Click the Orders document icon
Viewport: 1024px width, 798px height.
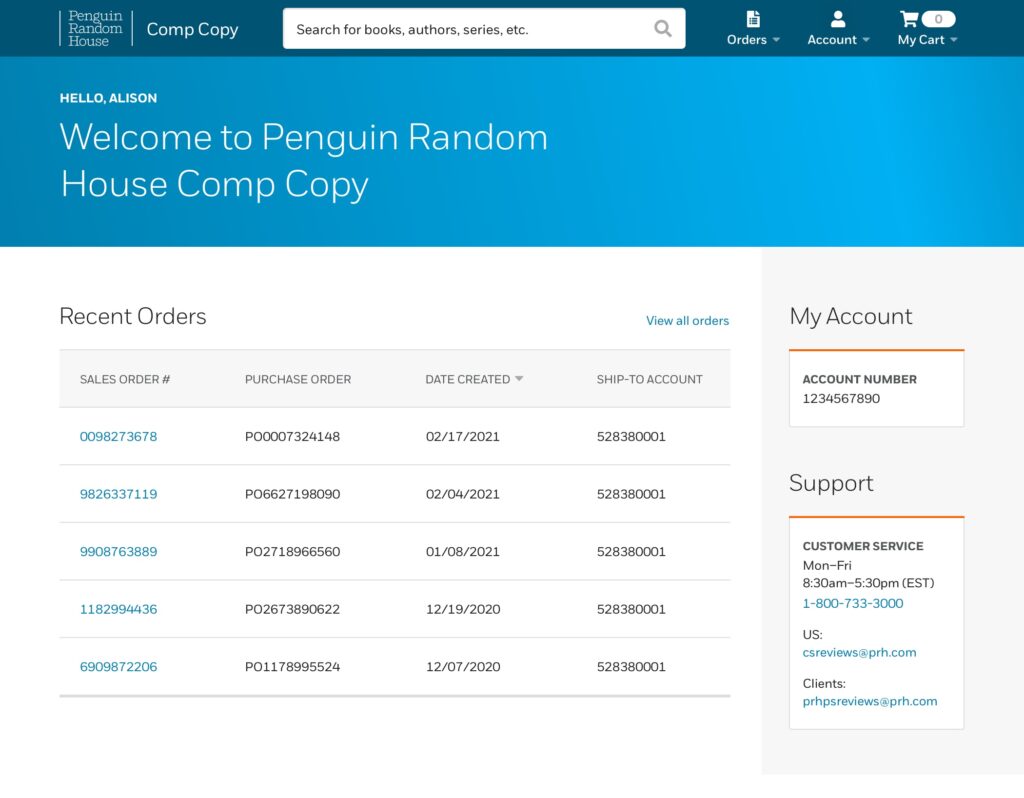point(753,19)
